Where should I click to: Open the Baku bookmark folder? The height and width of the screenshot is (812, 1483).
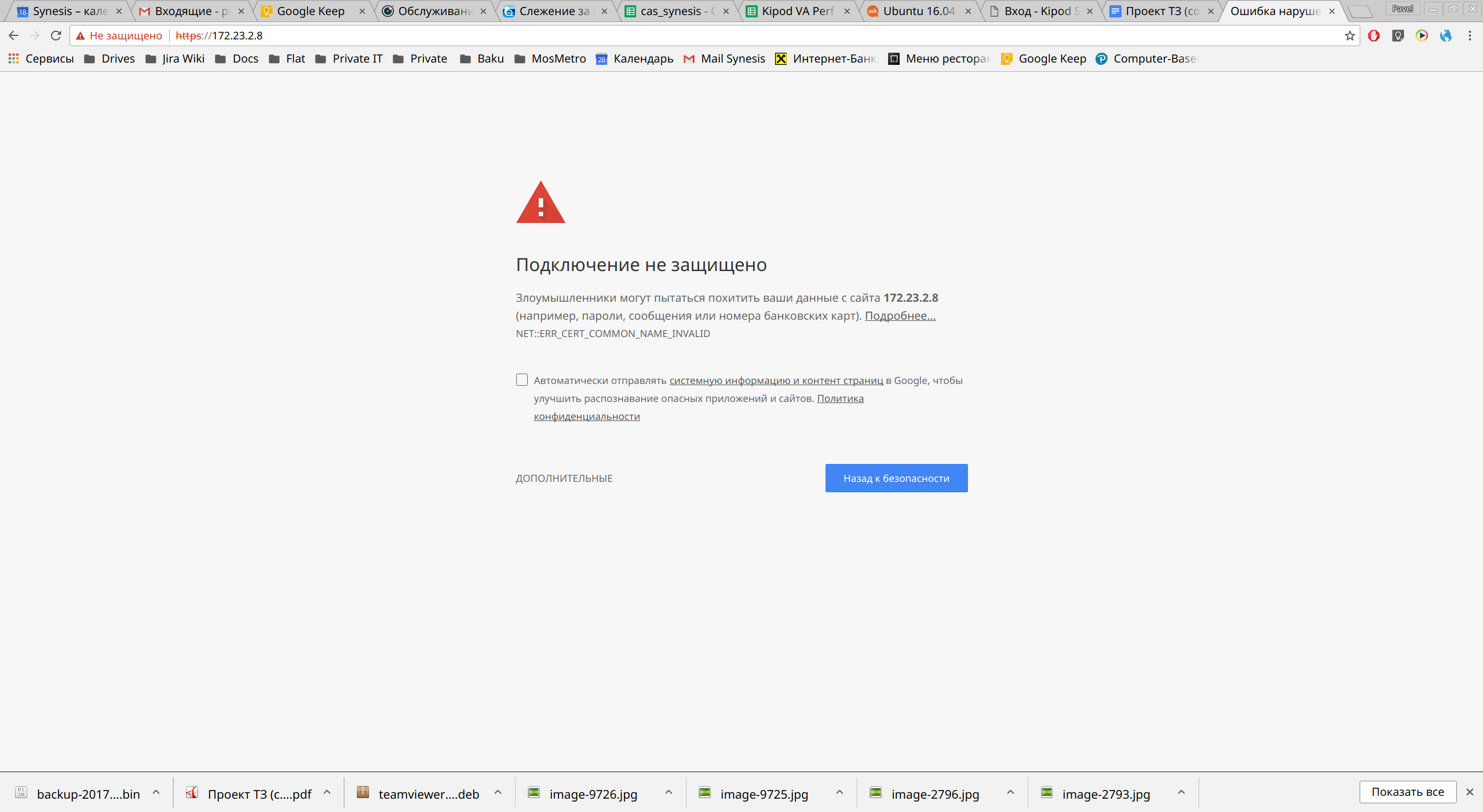coord(482,58)
